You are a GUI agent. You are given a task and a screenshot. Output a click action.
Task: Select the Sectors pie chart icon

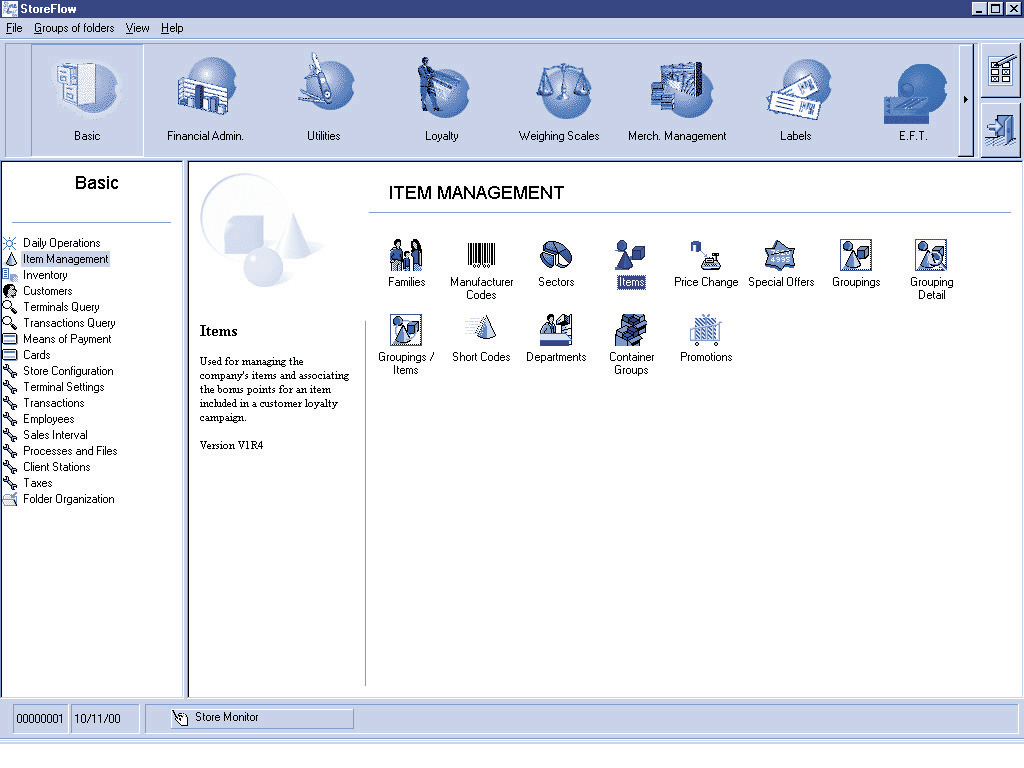click(556, 256)
